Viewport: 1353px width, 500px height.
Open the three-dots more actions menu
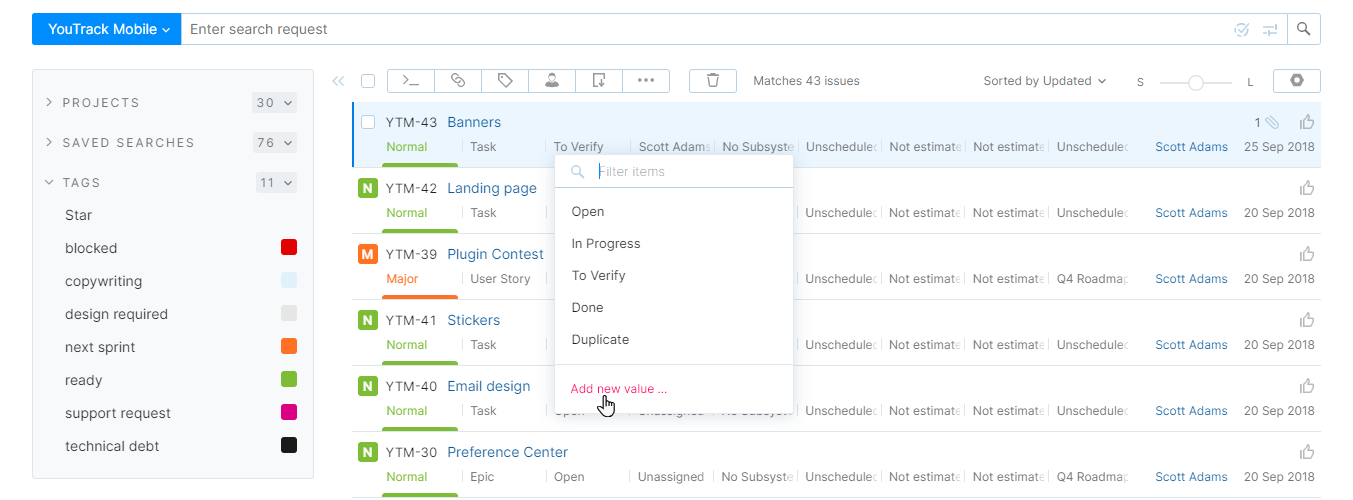(x=646, y=81)
